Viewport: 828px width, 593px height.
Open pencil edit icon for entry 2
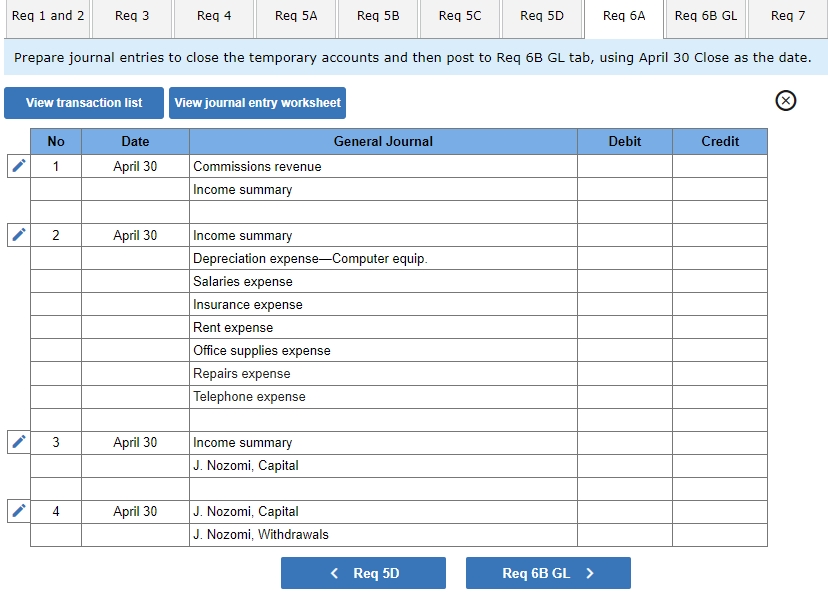point(17,234)
